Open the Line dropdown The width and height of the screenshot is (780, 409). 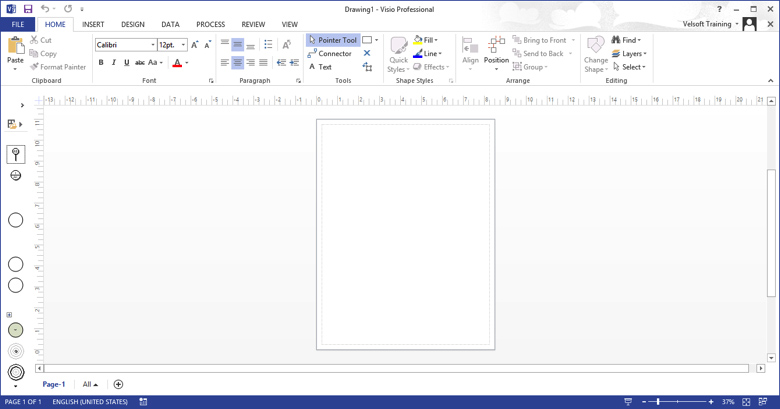coord(427,53)
